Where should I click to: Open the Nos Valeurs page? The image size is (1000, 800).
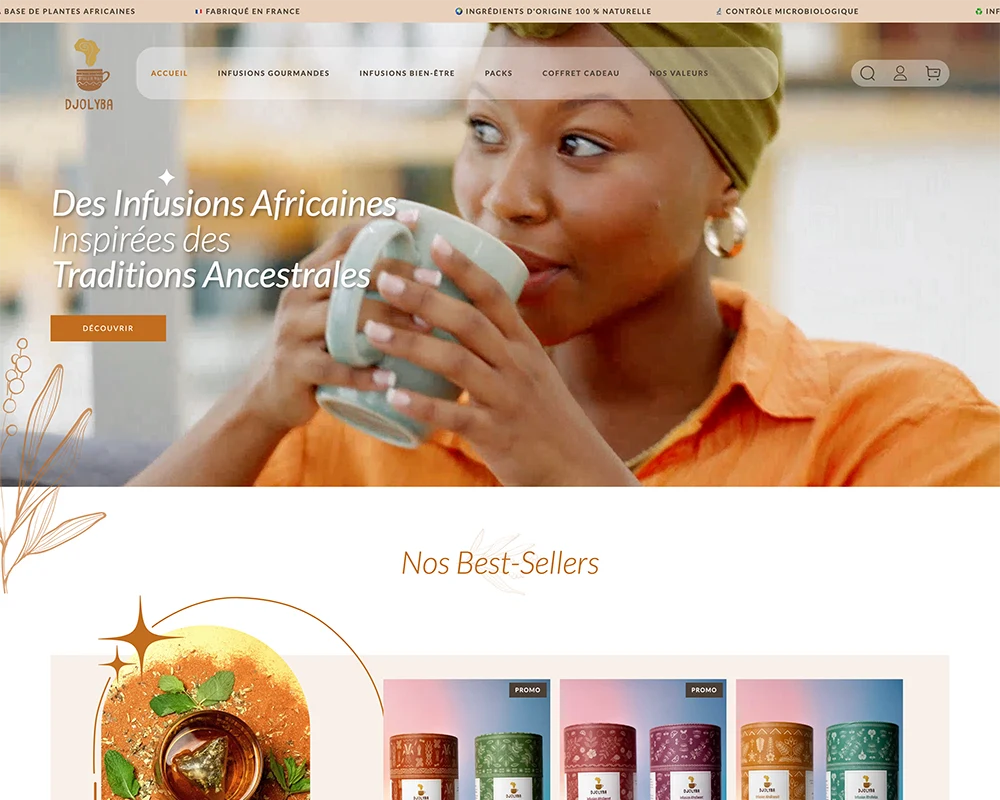click(x=679, y=73)
